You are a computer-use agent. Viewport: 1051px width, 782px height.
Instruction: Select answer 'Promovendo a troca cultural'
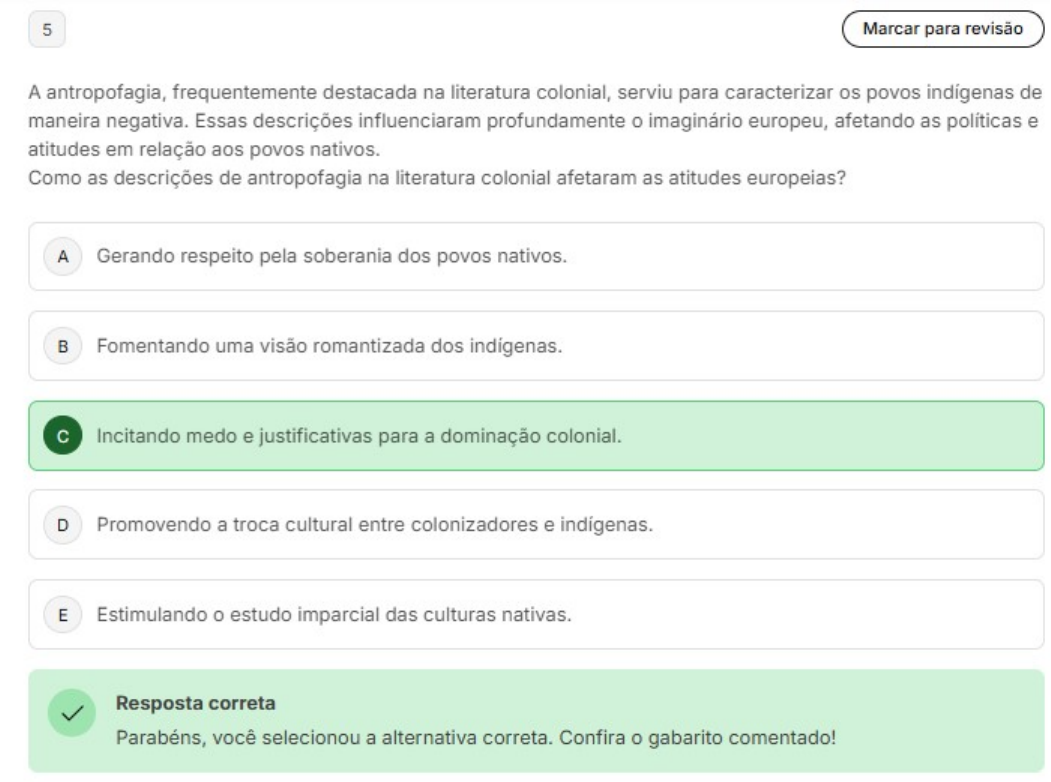point(373,524)
